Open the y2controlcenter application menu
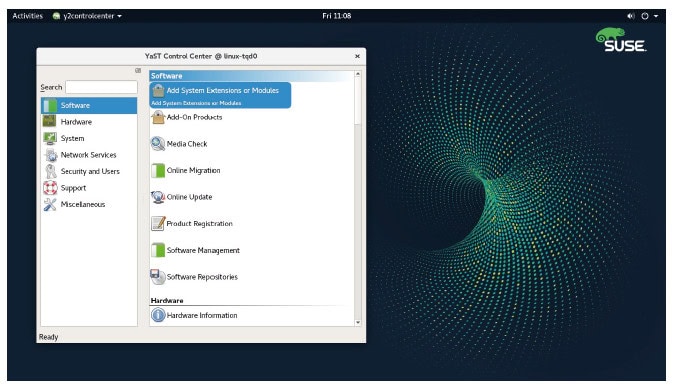 pyautogui.click(x=87, y=16)
